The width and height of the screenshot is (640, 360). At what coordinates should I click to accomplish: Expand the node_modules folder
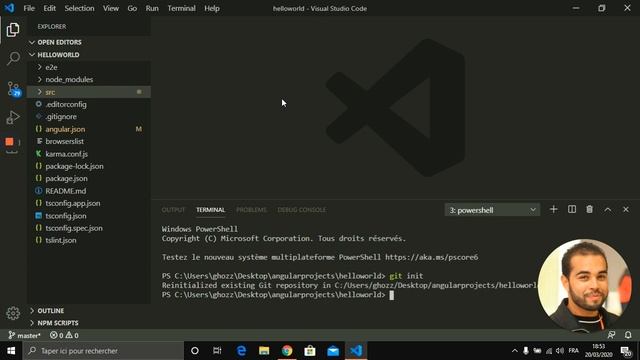(x=89, y=79)
